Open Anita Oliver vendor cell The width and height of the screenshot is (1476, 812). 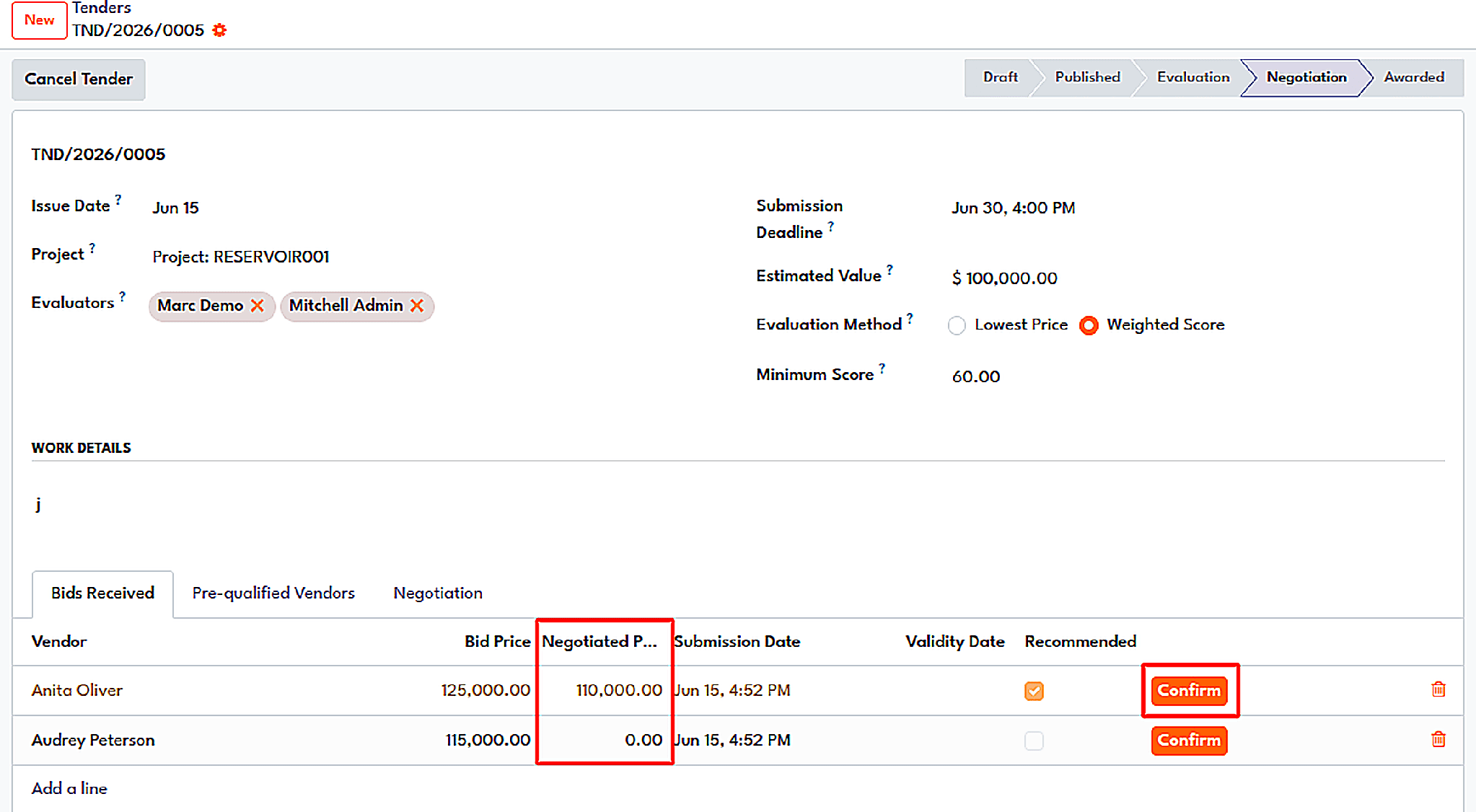(77, 691)
